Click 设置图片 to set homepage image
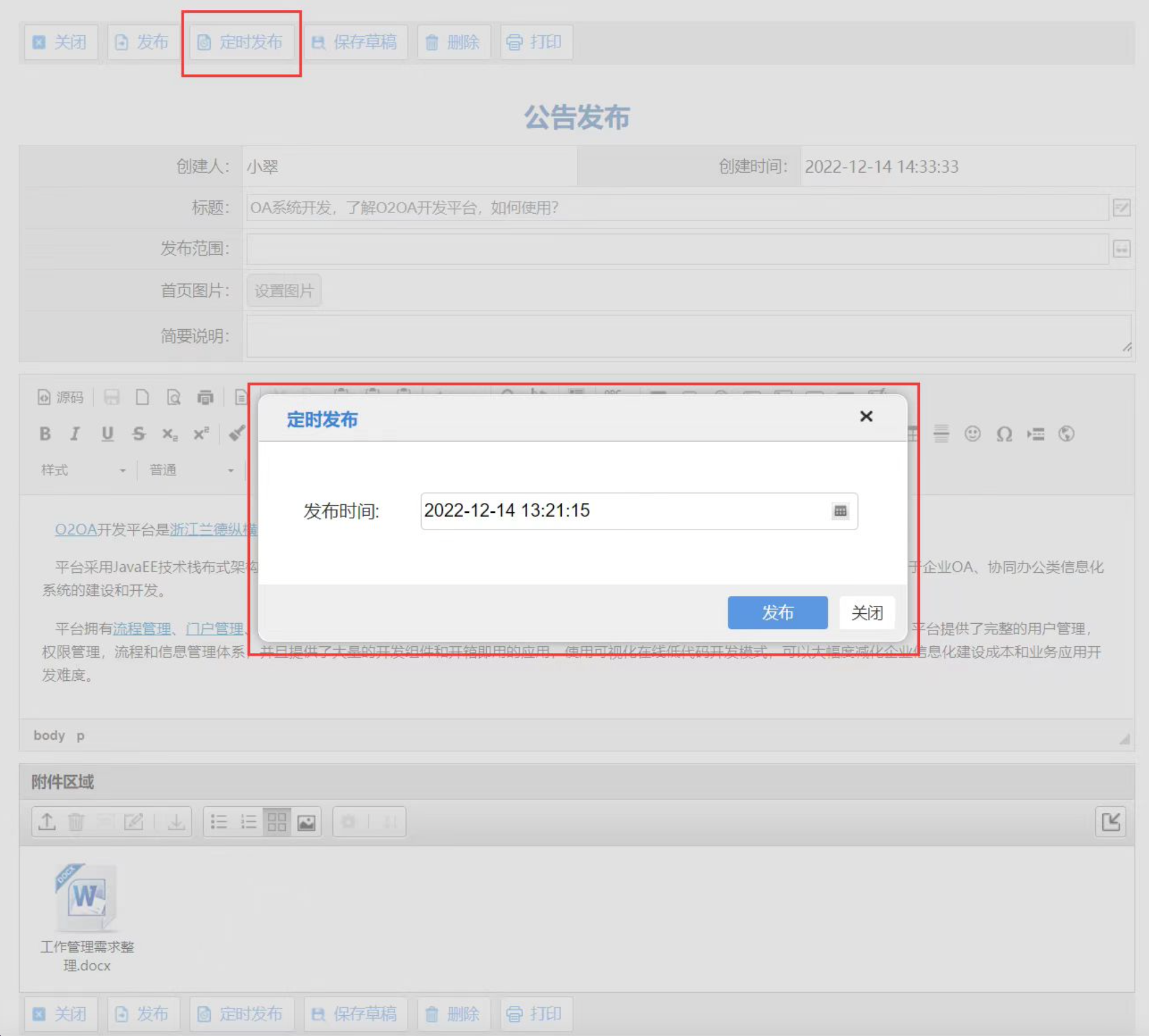 pyautogui.click(x=284, y=290)
